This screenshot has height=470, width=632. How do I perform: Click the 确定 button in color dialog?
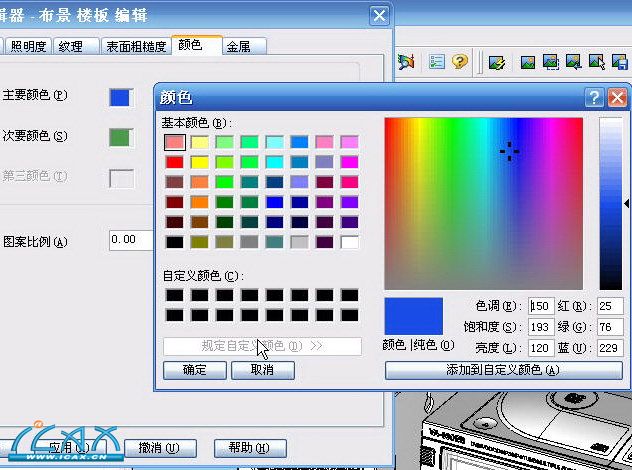tap(195, 370)
